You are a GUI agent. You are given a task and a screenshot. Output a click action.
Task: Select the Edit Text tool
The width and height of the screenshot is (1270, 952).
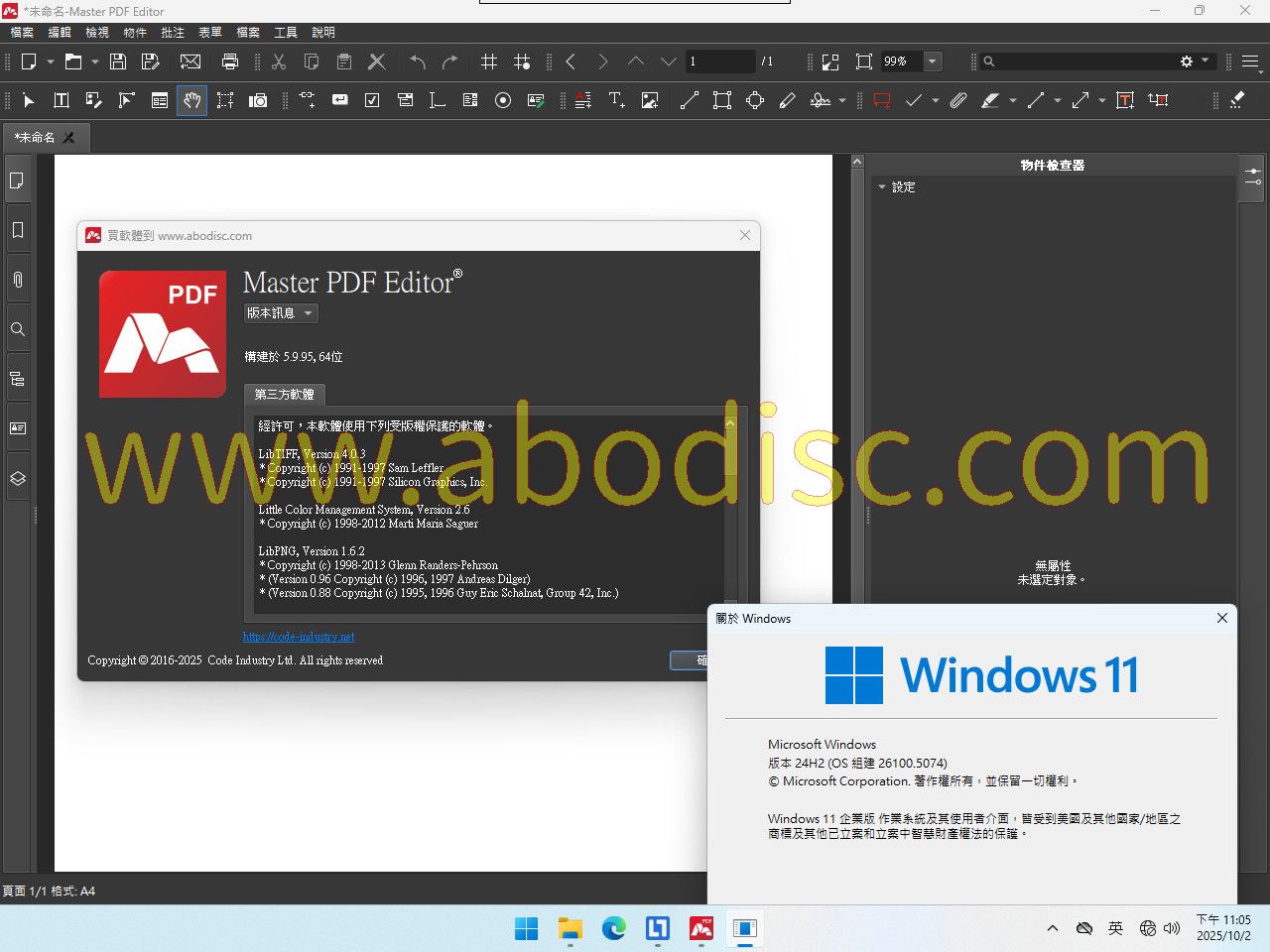click(x=62, y=100)
